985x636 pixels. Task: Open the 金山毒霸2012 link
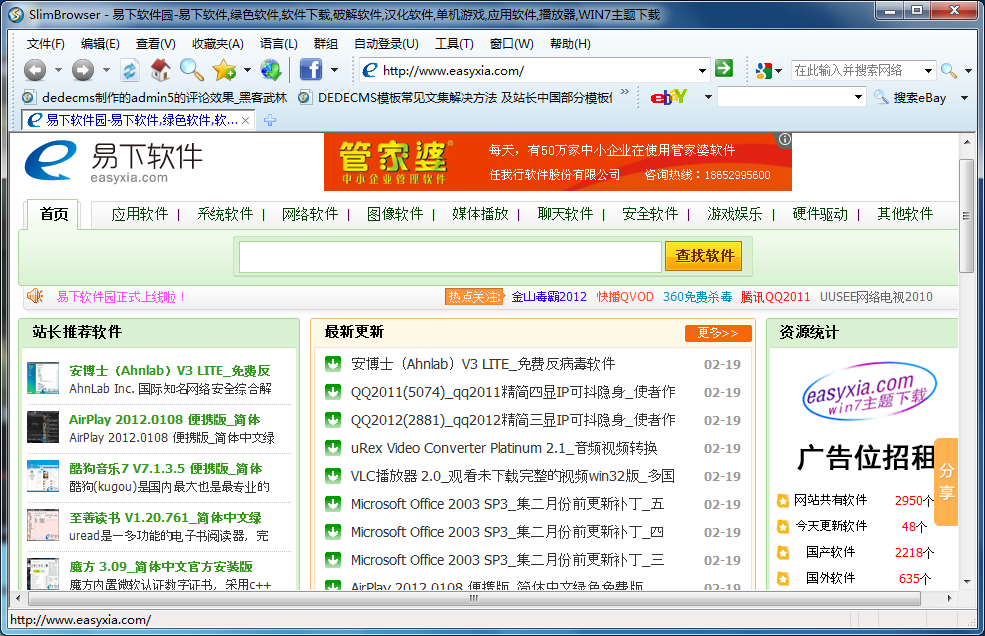pyautogui.click(x=549, y=297)
